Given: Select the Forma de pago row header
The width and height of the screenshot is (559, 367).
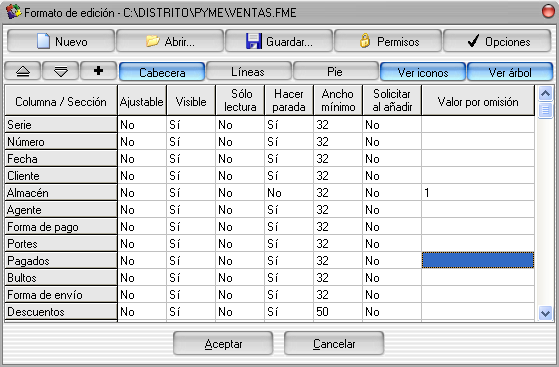Looking at the screenshot, I should [61, 227].
